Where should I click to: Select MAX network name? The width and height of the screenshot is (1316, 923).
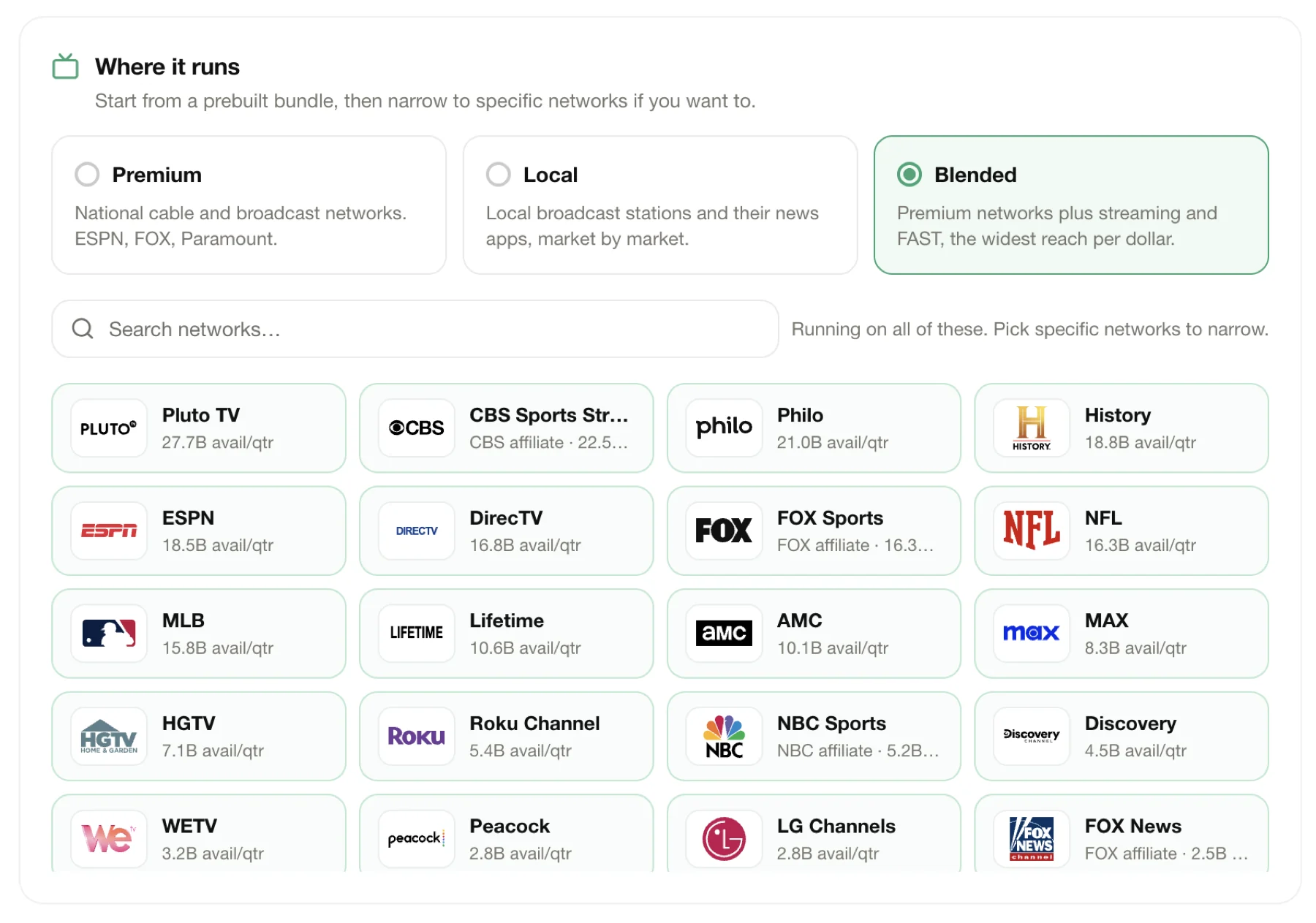click(1106, 620)
